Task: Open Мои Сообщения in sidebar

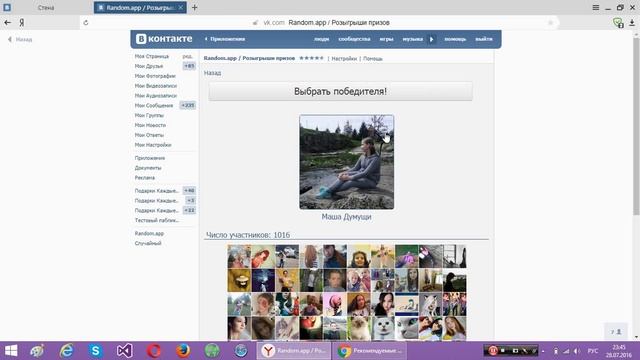Action: click(x=154, y=105)
